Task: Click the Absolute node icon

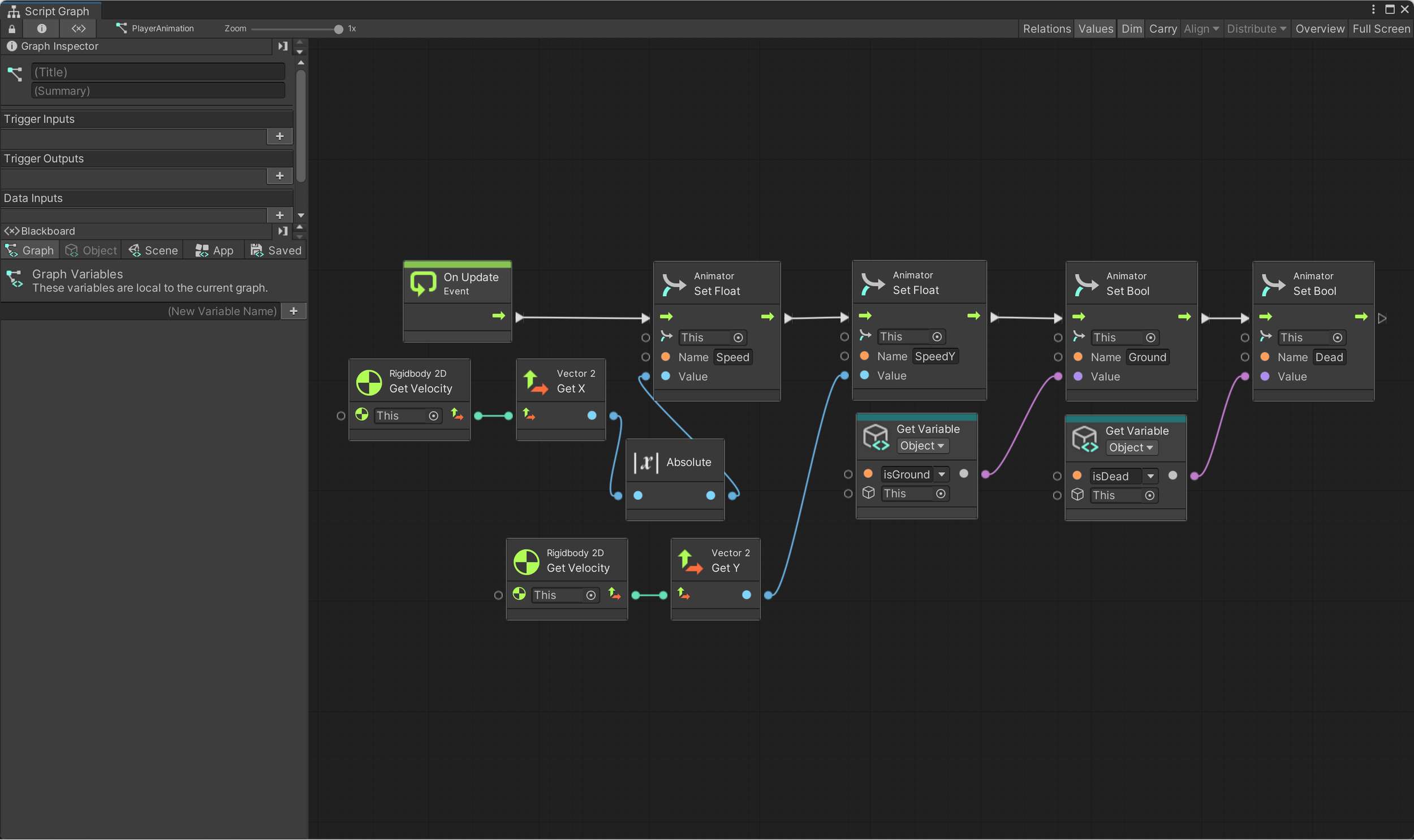Action: [645, 462]
